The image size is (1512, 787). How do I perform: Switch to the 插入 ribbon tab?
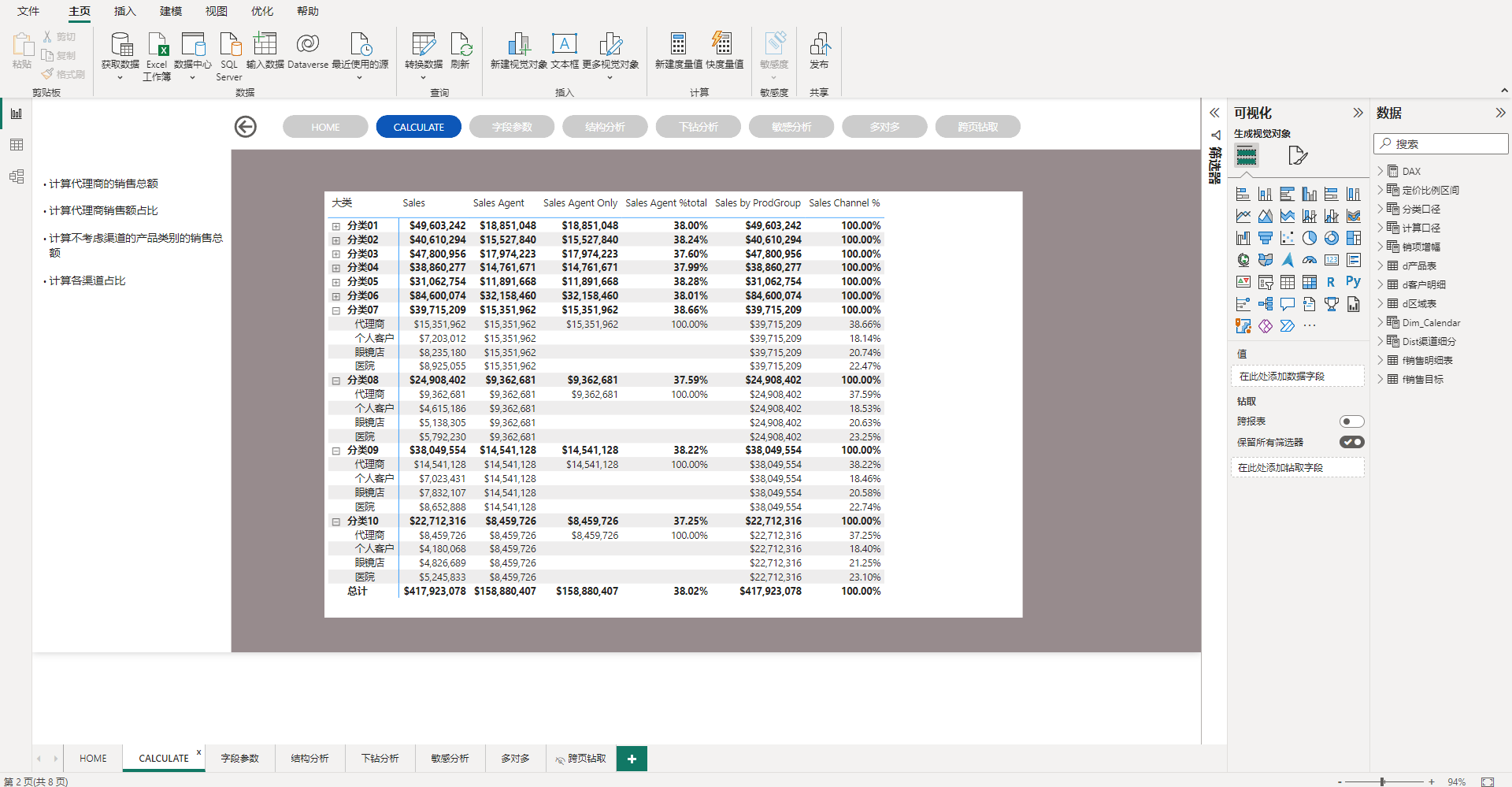point(124,11)
